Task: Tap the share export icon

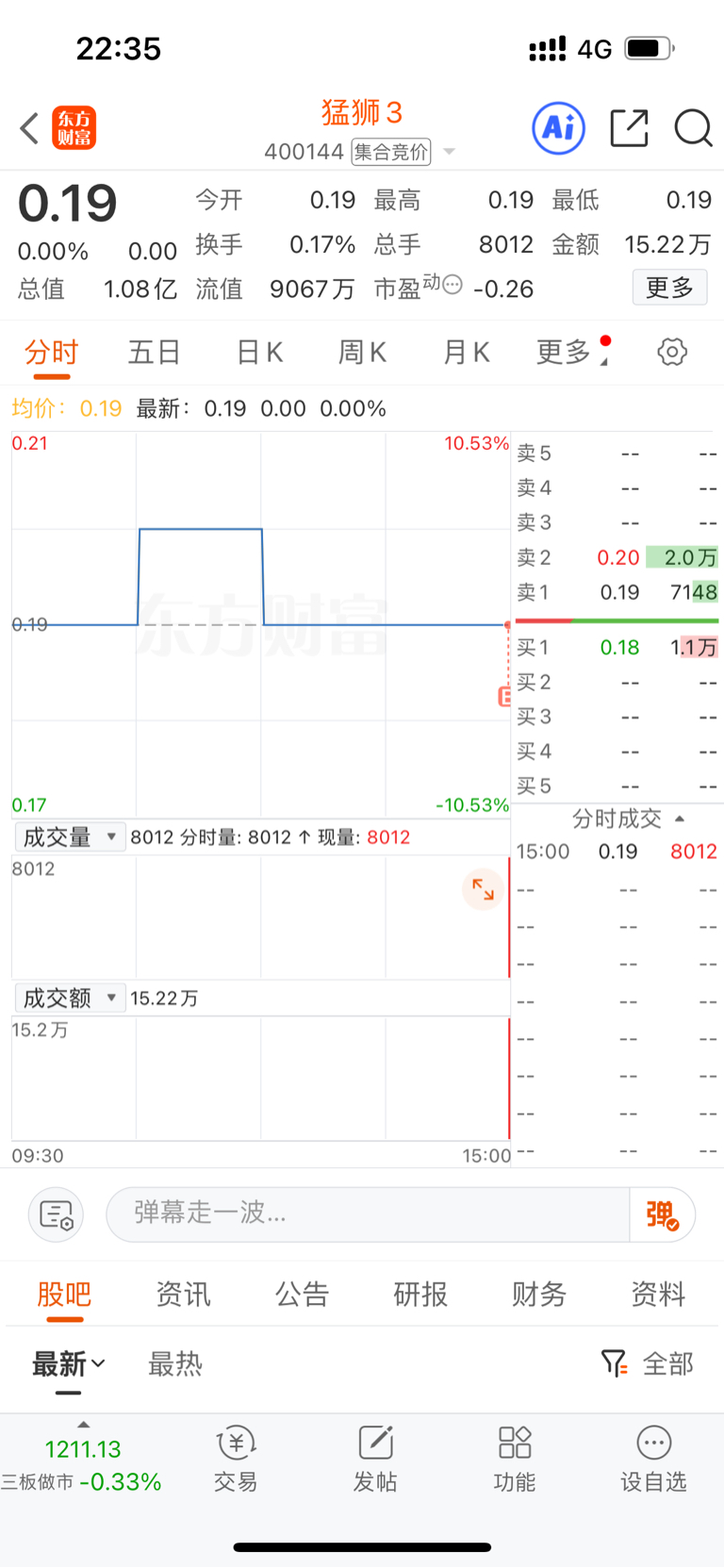Action: [629, 128]
